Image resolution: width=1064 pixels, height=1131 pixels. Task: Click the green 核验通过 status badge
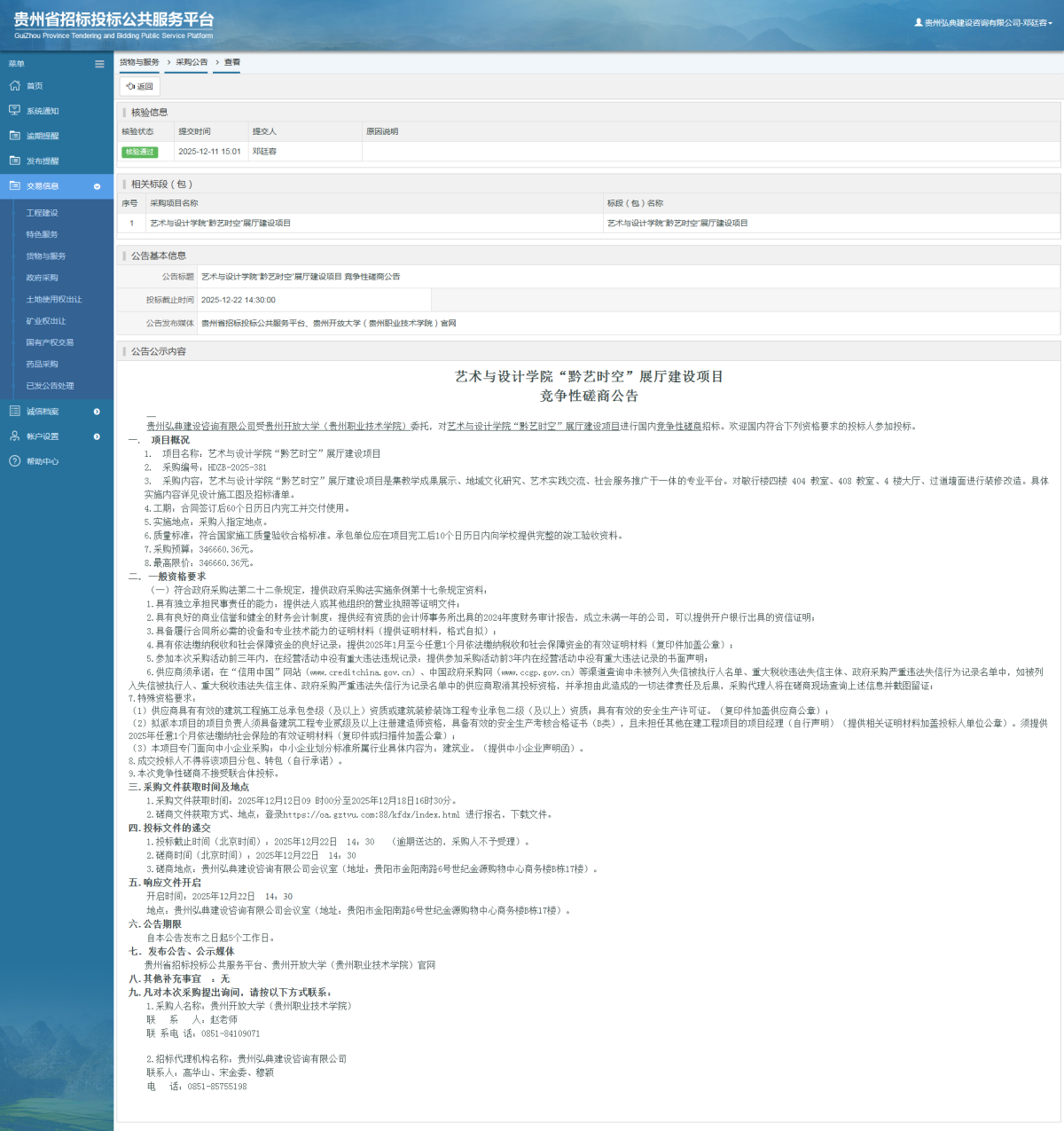pos(142,152)
